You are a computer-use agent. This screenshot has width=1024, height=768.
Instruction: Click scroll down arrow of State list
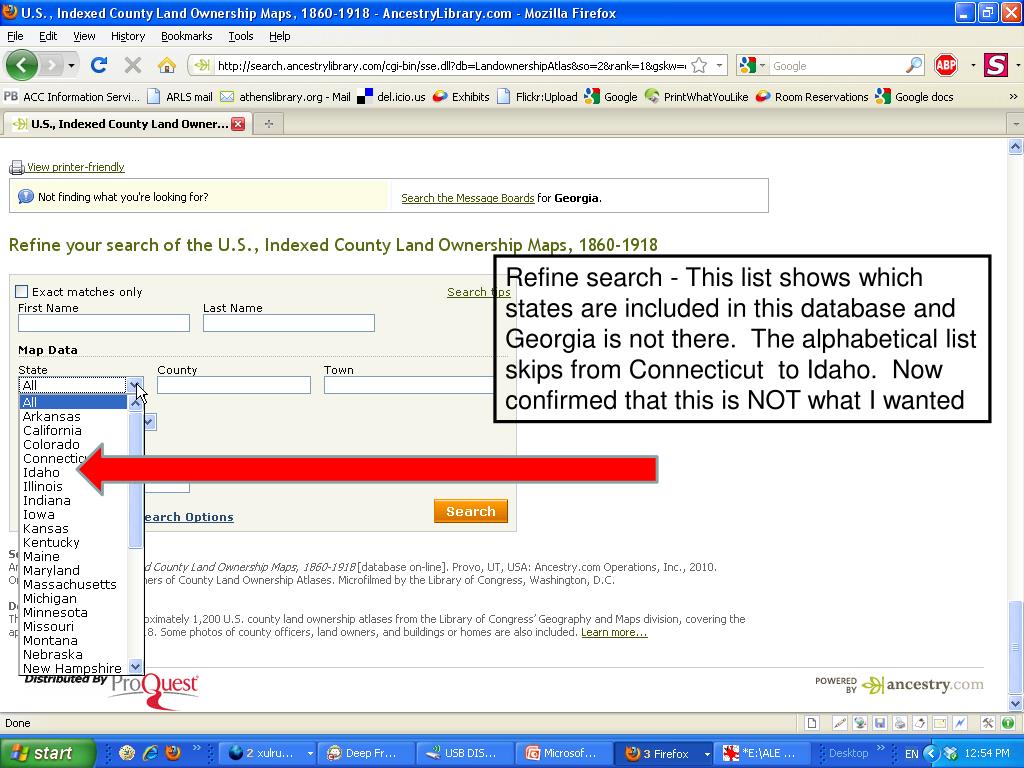click(135, 667)
